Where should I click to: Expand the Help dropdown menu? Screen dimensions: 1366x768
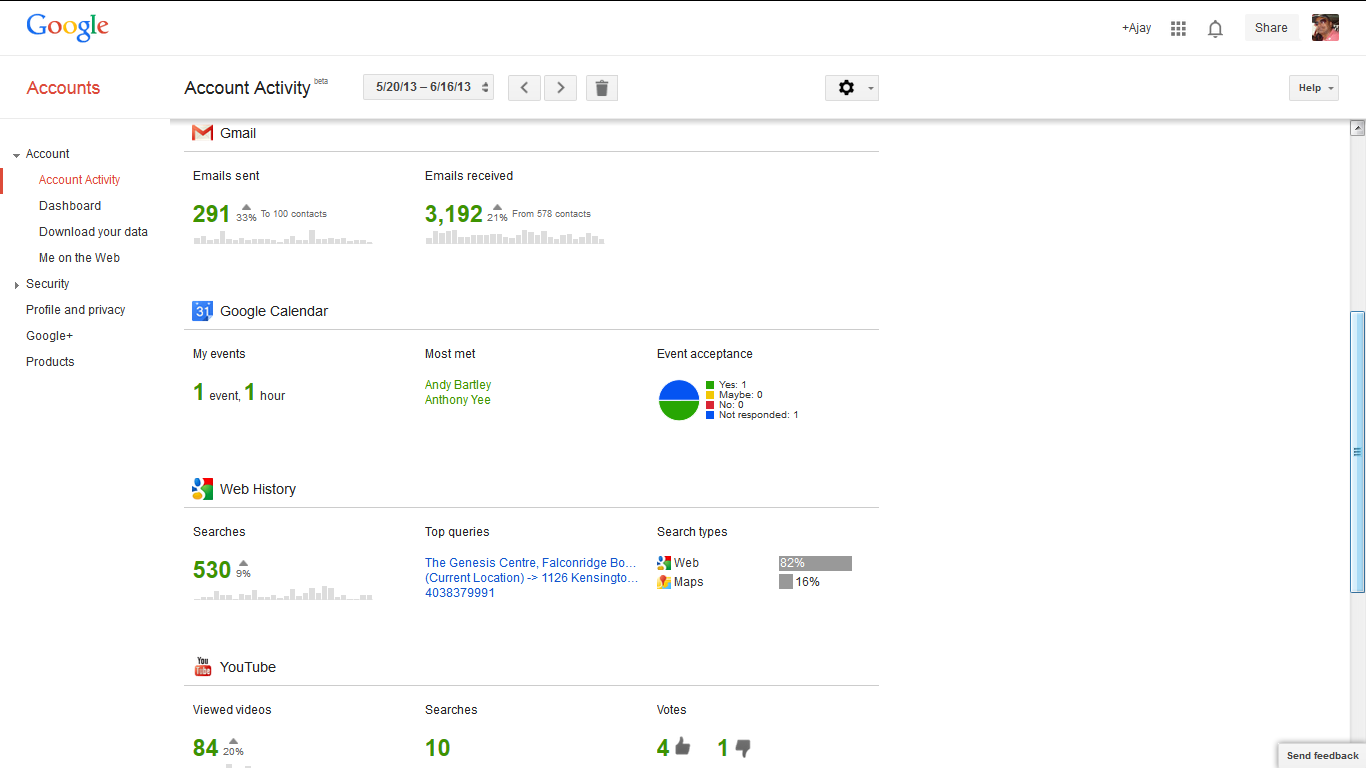1314,88
